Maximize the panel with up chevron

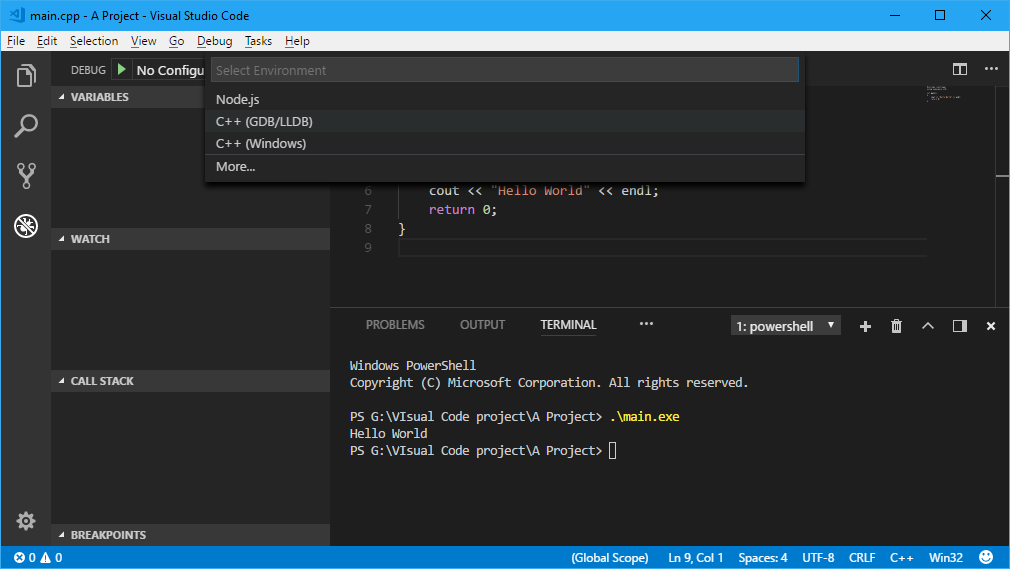[x=928, y=326]
